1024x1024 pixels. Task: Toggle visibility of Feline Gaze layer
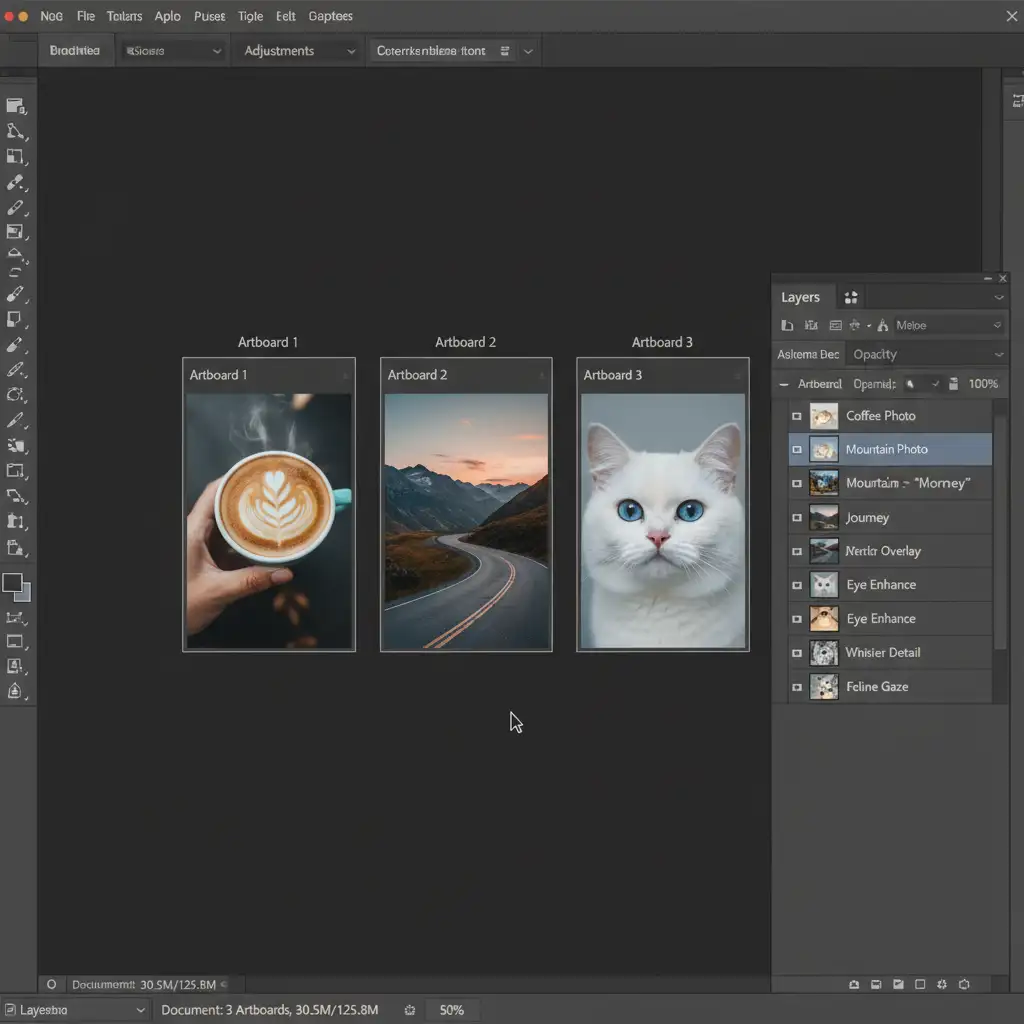point(797,687)
